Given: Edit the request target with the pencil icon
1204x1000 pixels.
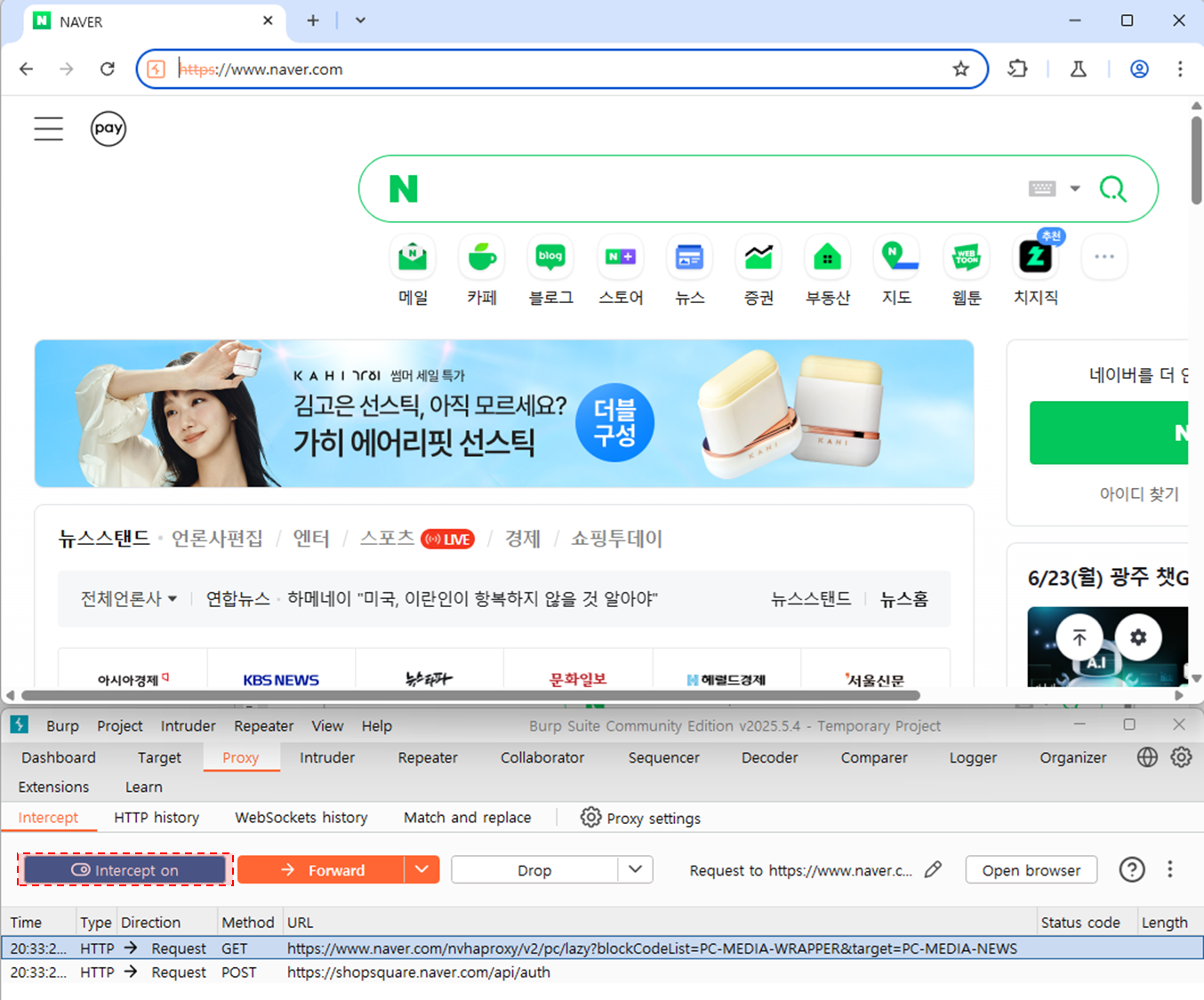Looking at the screenshot, I should pos(933,870).
